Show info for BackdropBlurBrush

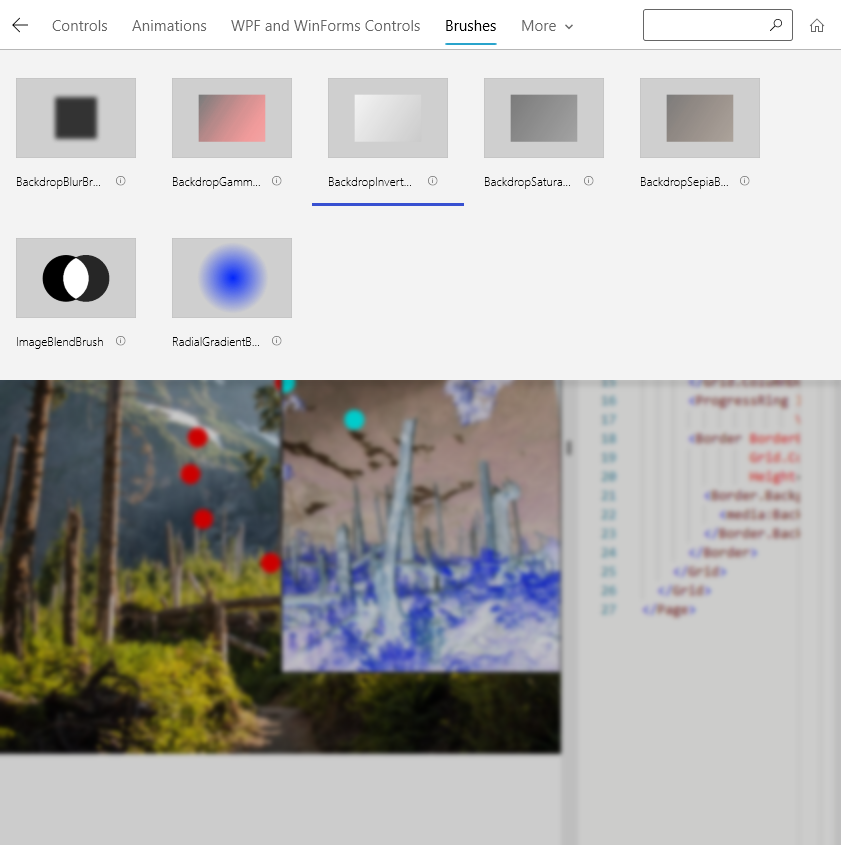click(121, 181)
